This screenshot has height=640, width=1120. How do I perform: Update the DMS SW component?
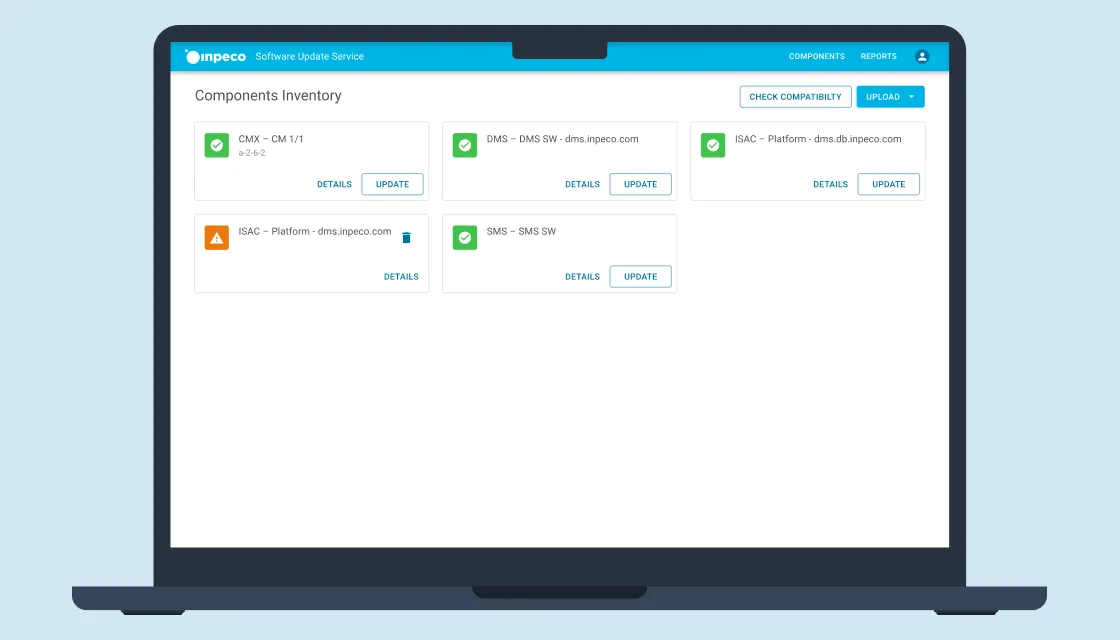[641, 184]
